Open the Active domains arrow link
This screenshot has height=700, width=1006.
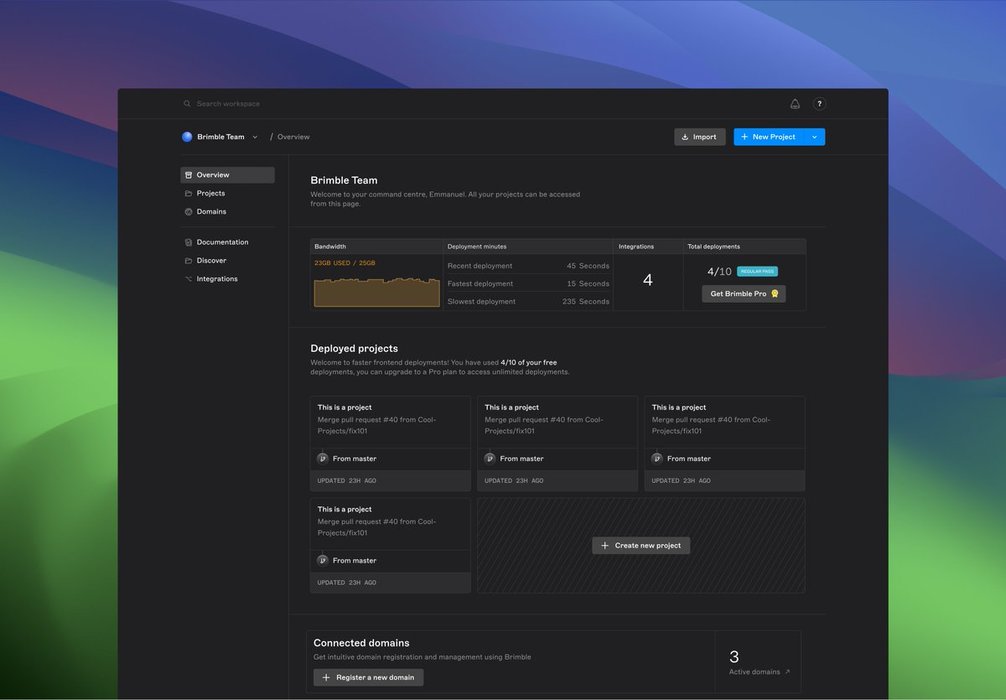pyautogui.click(x=787, y=672)
